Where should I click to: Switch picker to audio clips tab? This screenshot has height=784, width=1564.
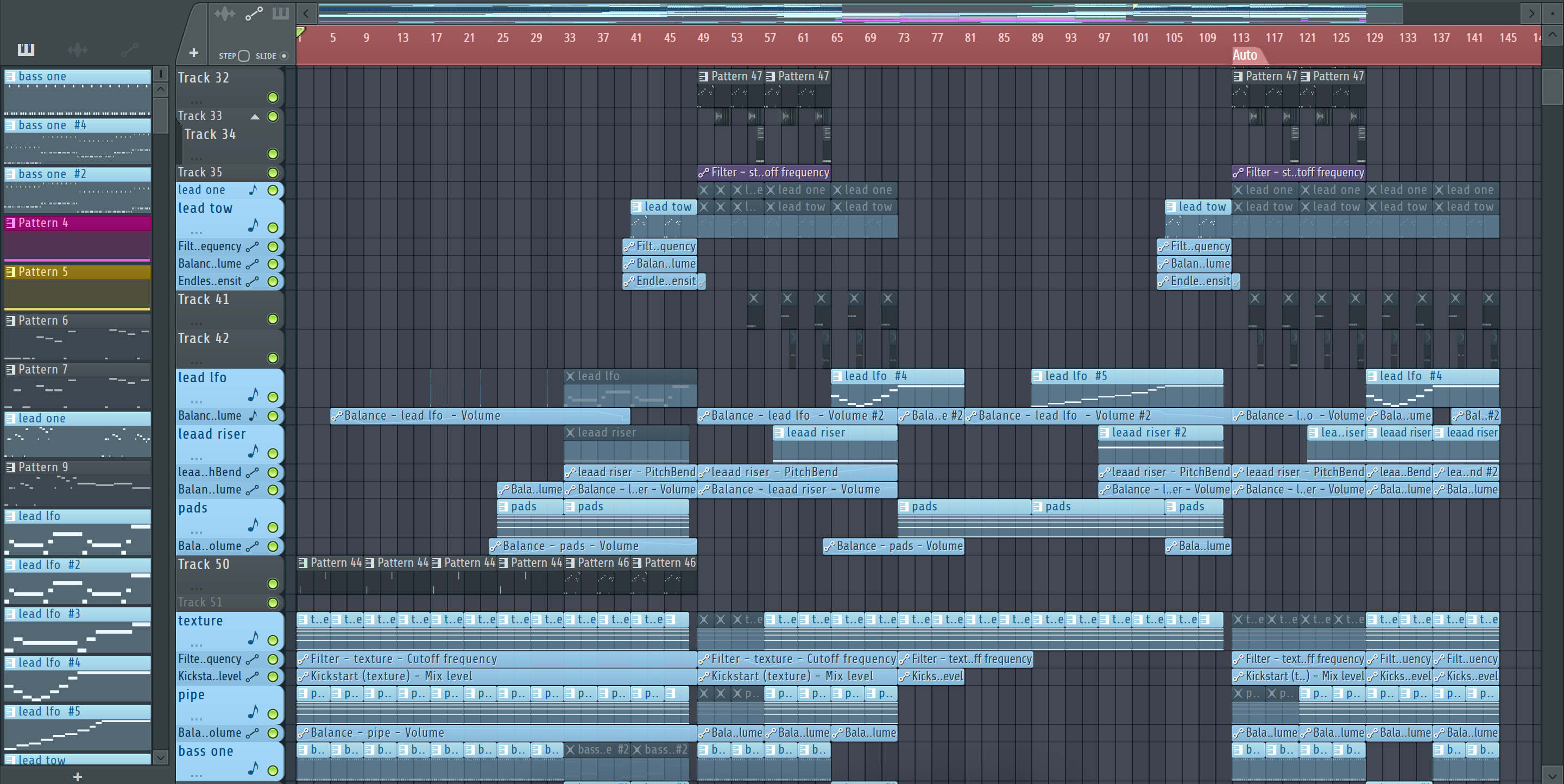click(77, 49)
